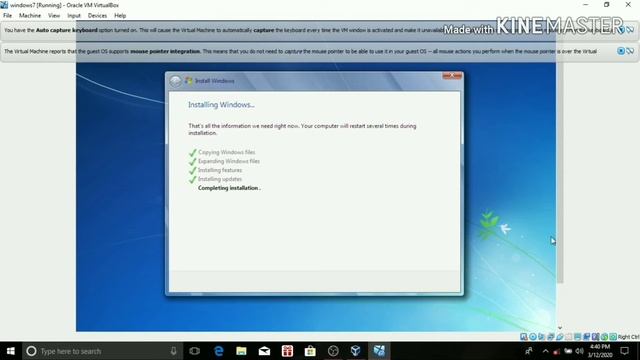The image size is (640, 360).
Task: Open the Mail app from taskbar
Action: (264, 351)
